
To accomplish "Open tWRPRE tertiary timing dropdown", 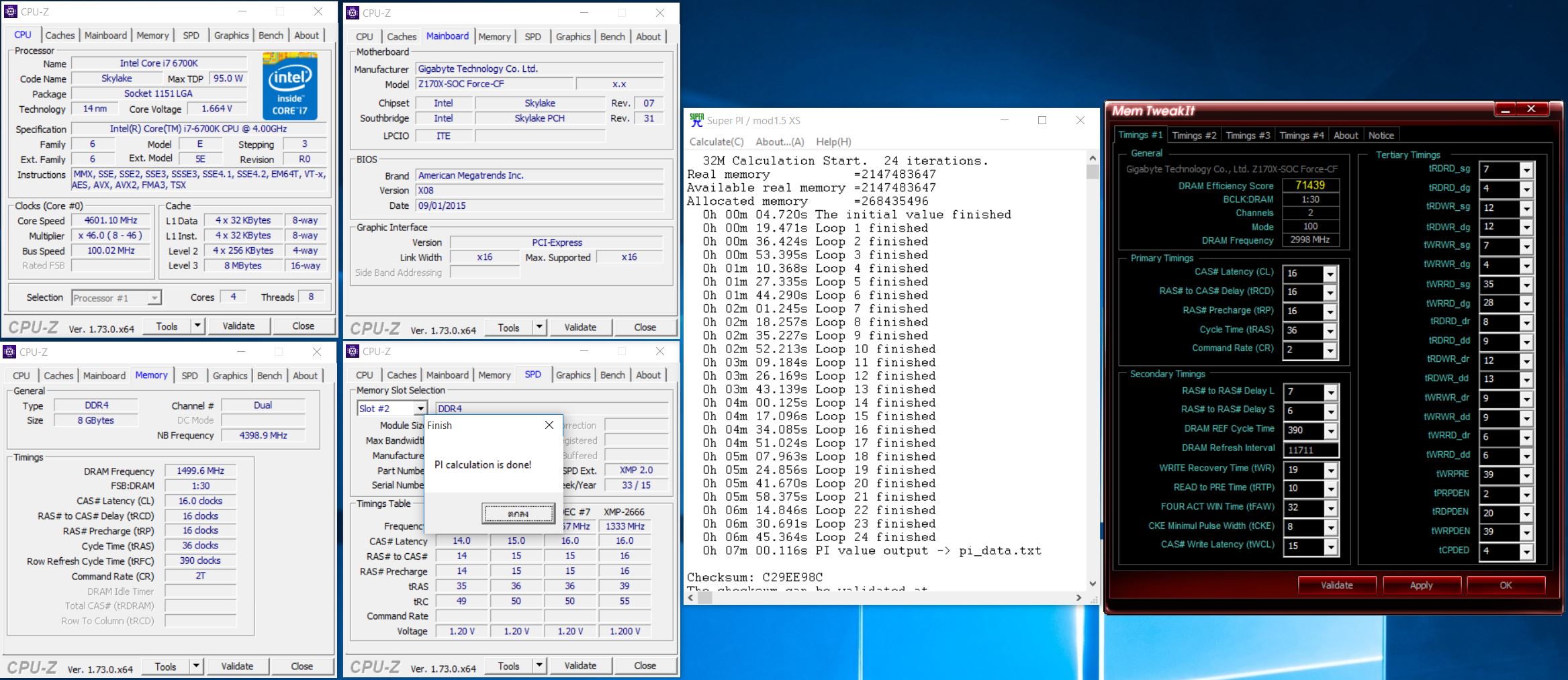I will coord(1526,475).
